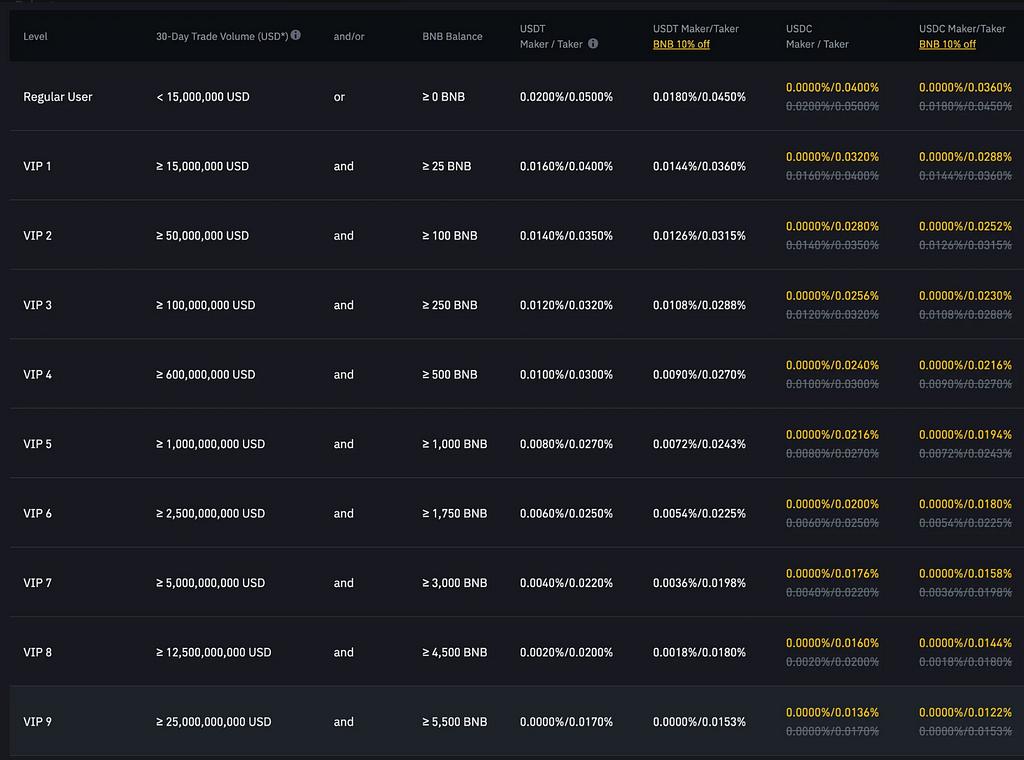Image resolution: width=1024 pixels, height=760 pixels.
Task: Click the '≥ 250 BNB' balance cell
Action: 450,305
